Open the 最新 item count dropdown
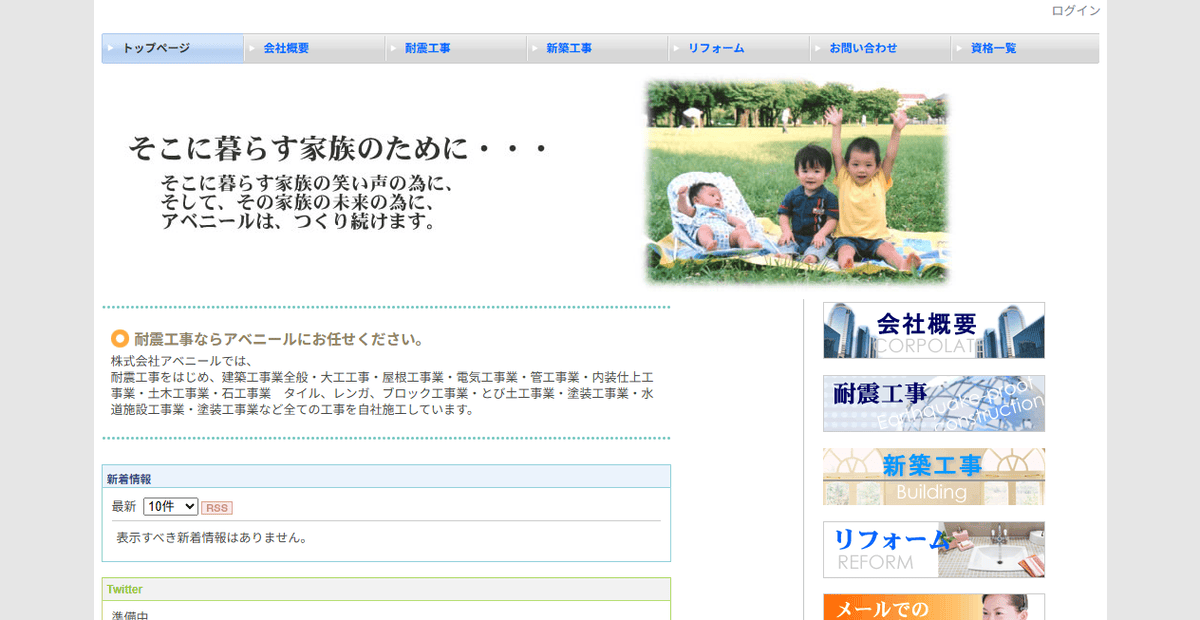The width and height of the screenshot is (1200, 620). point(170,507)
